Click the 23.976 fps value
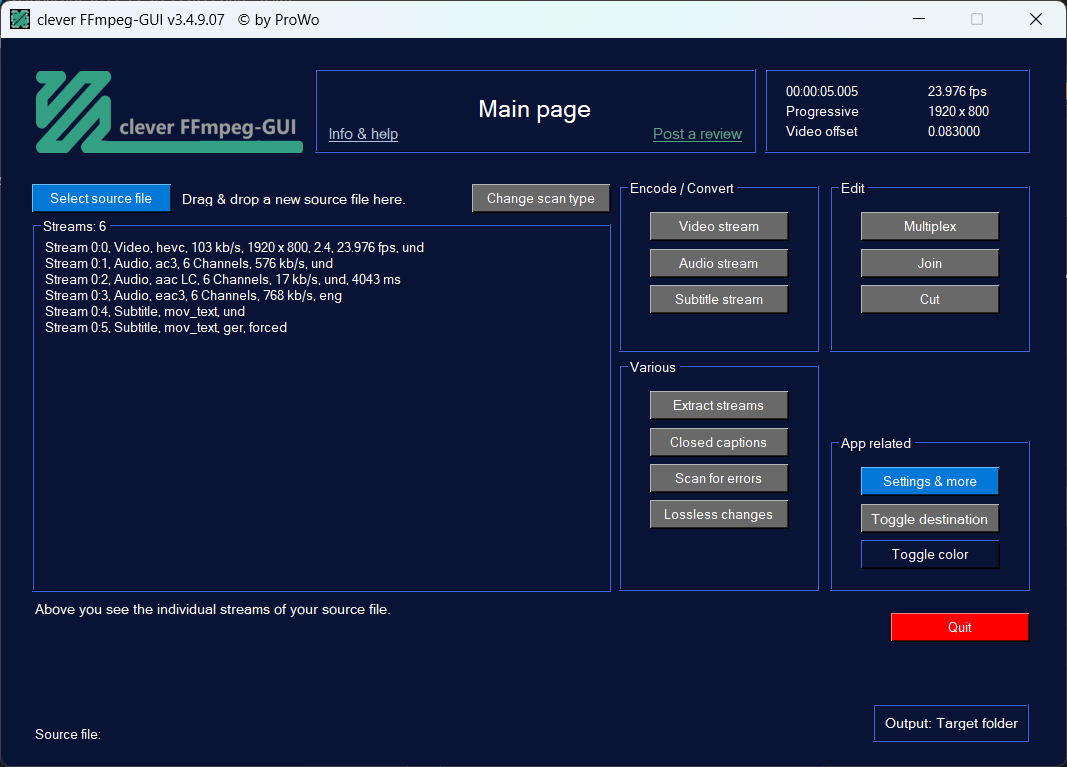Image resolution: width=1067 pixels, height=767 pixels. coord(957,91)
